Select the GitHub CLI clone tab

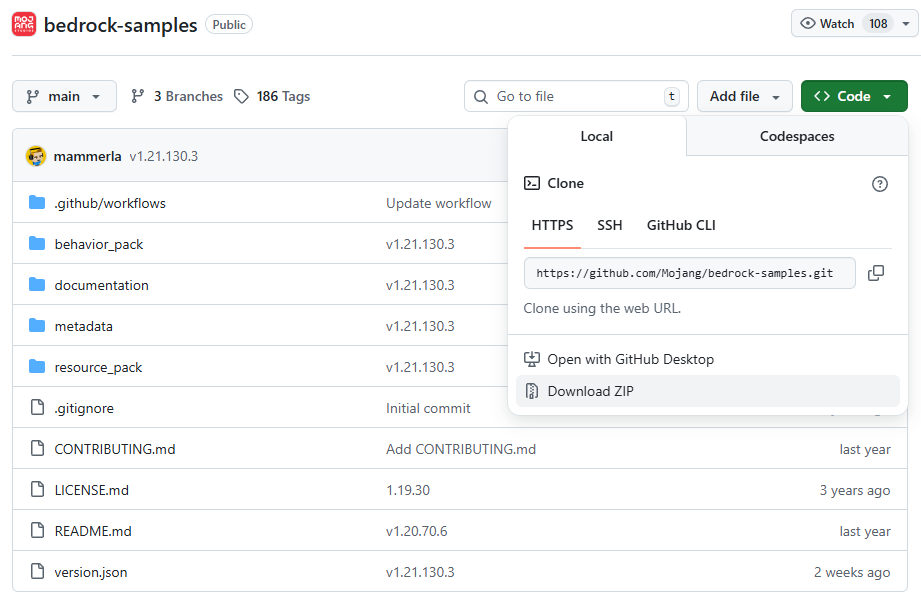pos(680,225)
